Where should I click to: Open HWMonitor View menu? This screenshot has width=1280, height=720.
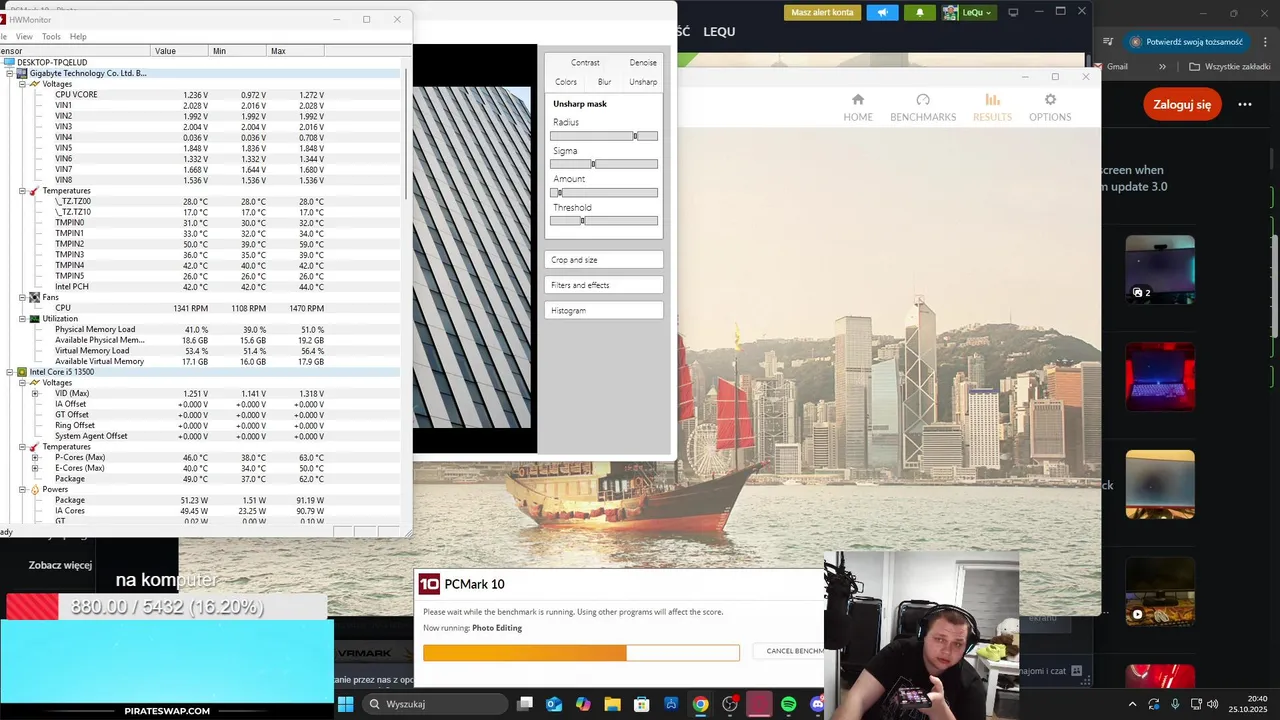(x=24, y=36)
